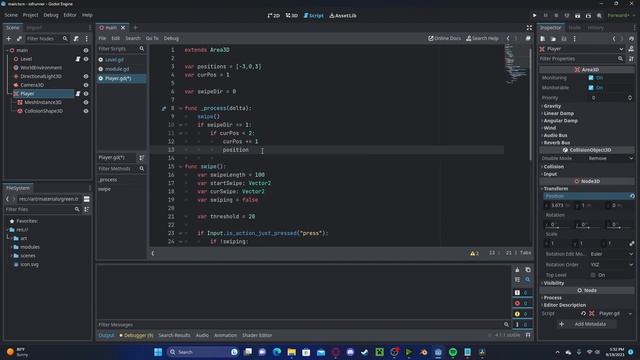Switch to the 3D workspace
Image resolution: width=640 pixels, height=360 pixels.
pyautogui.click(x=291, y=16)
